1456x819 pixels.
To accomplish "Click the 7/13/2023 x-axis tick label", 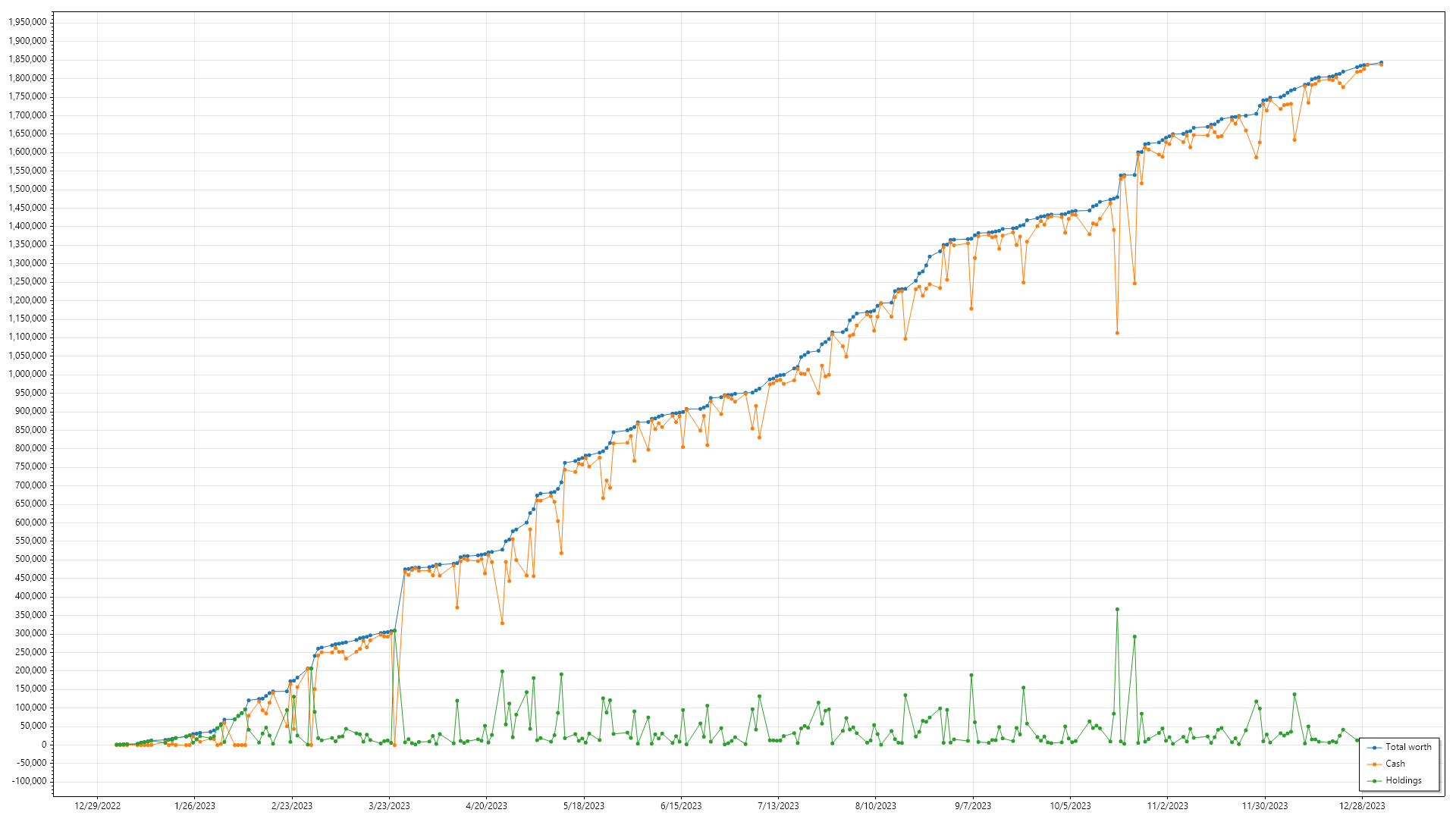I will [778, 806].
